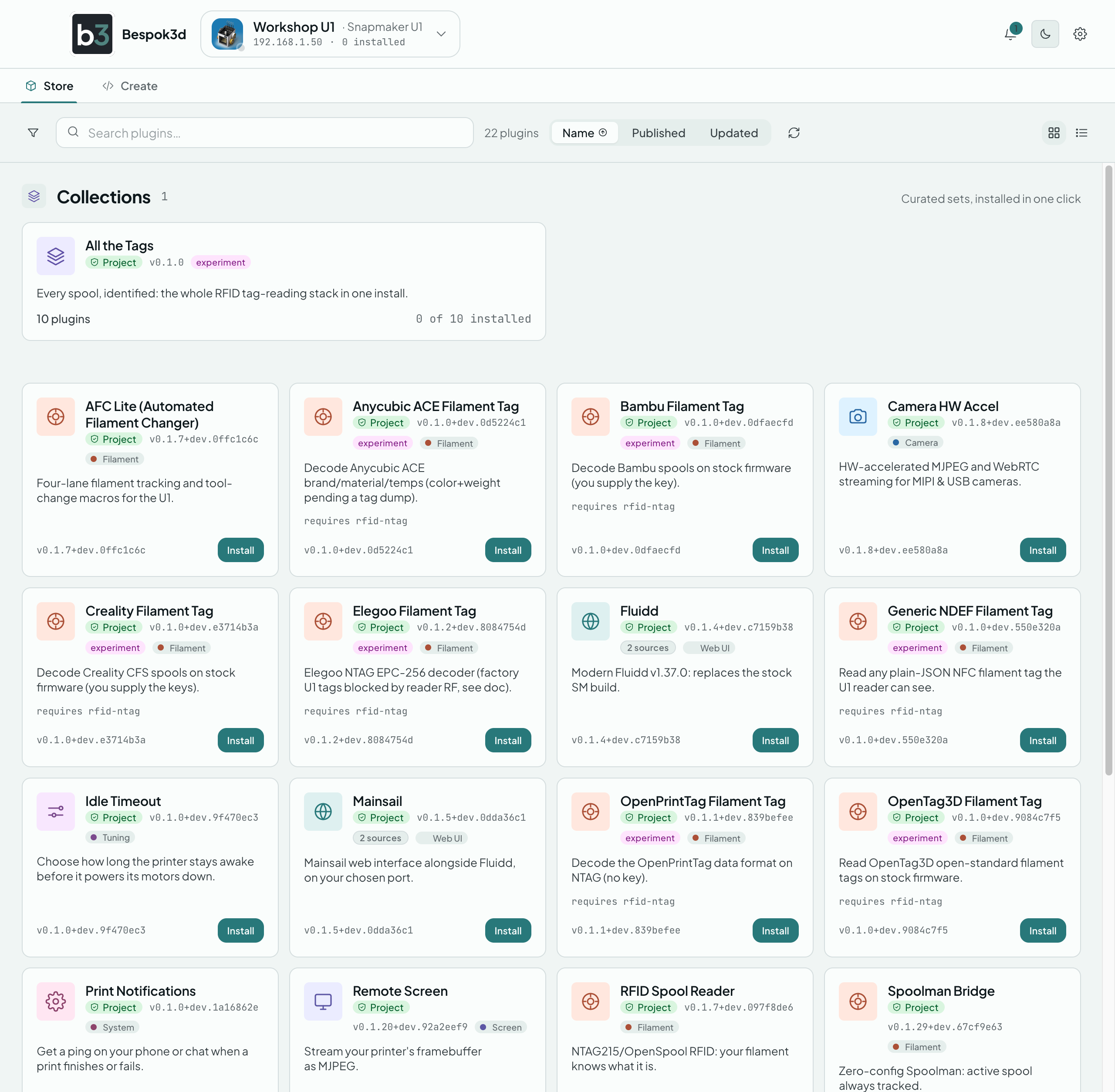Viewport: 1115px width, 1092px height.
Task: Sort plugins by Published date
Action: click(x=658, y=133)
